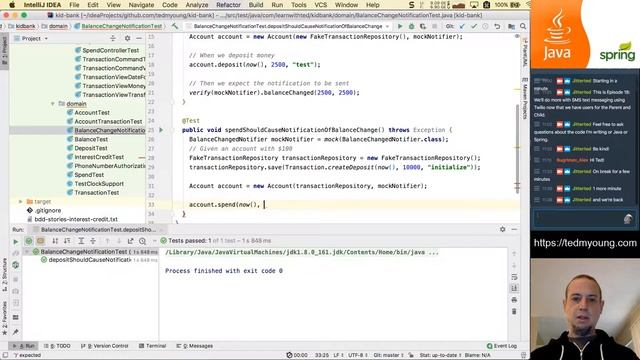The width and height of the screenshot is (640, 360).
Task: Toggle show ignored tests in Run panel
Action: (40, 241)
